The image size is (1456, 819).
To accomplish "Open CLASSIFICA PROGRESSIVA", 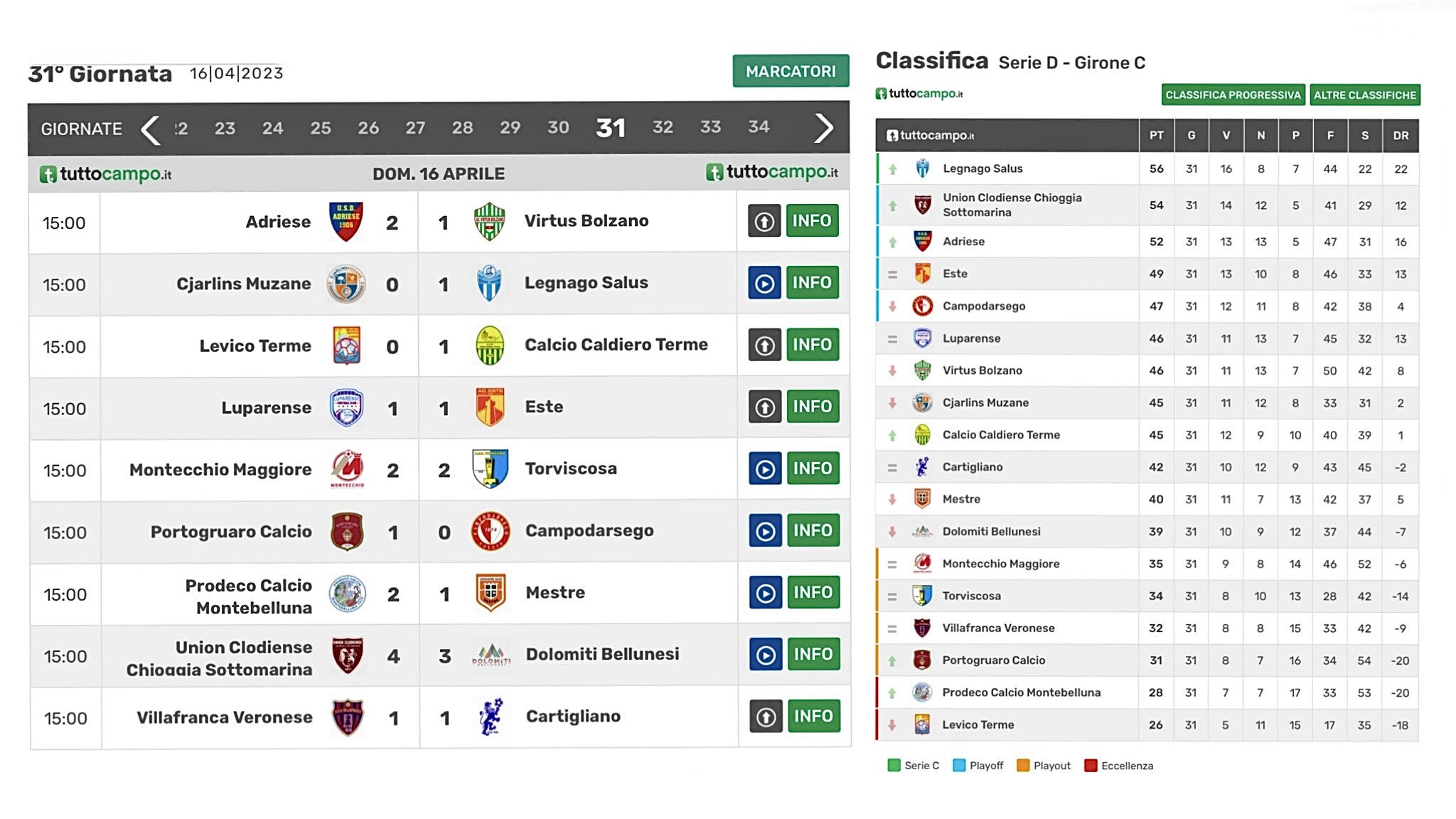I will pos(1233,95).
